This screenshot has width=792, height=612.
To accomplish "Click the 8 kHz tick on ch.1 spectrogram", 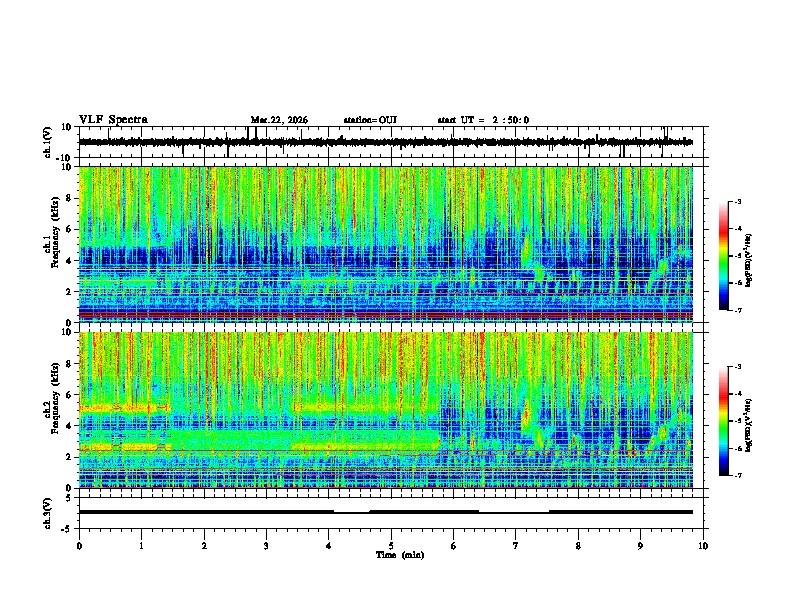I will tap(70, 198).
